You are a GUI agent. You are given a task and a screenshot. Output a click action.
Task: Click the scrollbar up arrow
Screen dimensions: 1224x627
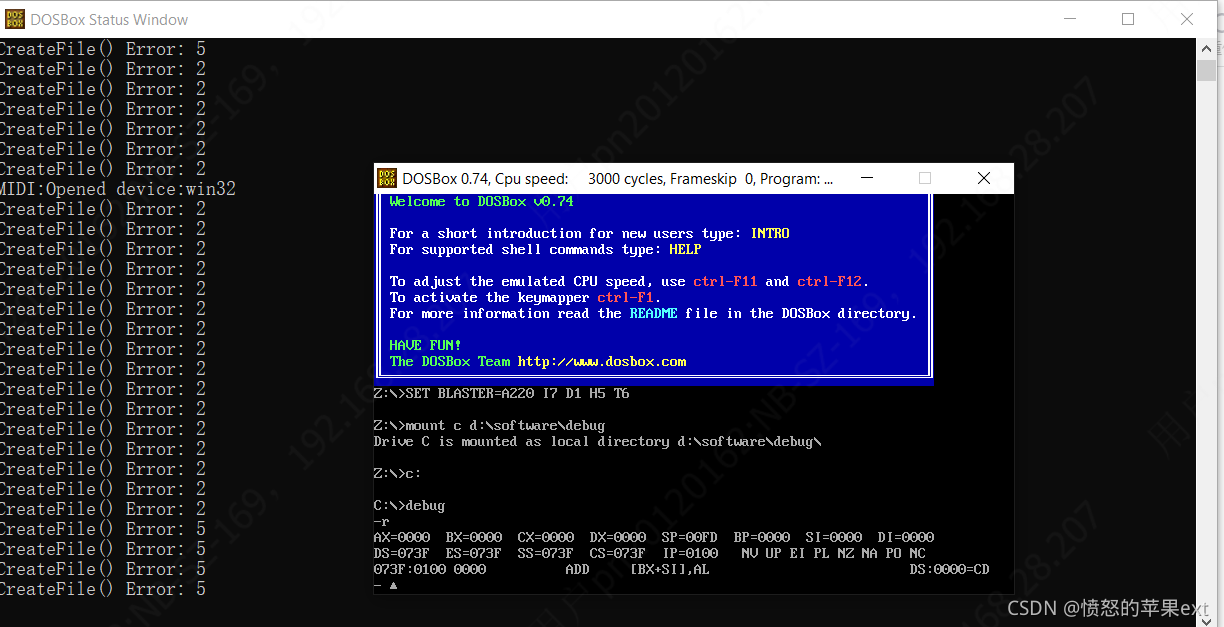(1206, 47)
